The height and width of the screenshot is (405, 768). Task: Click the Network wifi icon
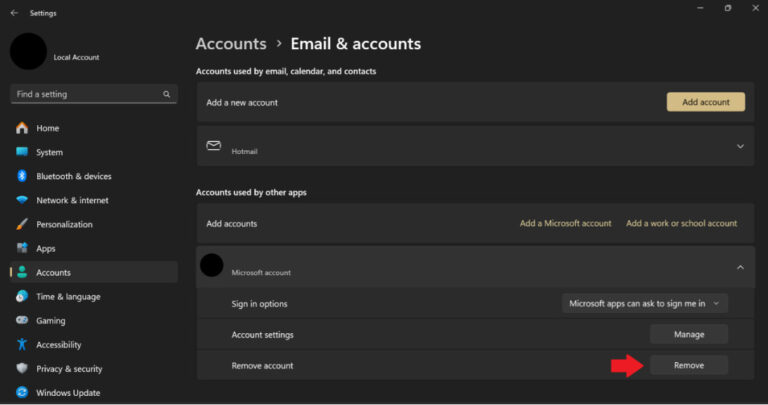click(x=22, y=200)
